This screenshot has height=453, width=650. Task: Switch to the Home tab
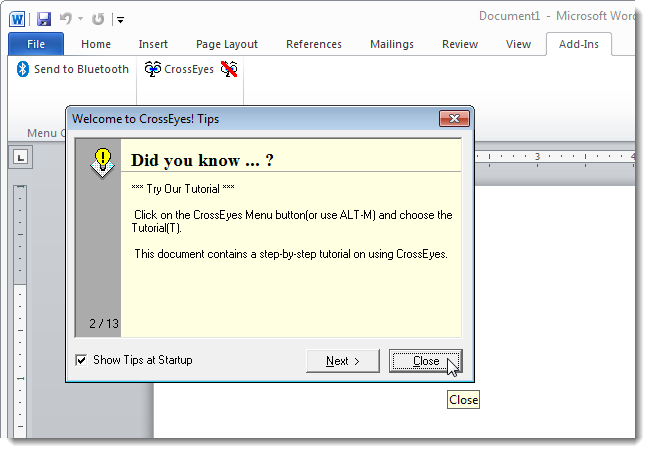(x=96, y=44)
